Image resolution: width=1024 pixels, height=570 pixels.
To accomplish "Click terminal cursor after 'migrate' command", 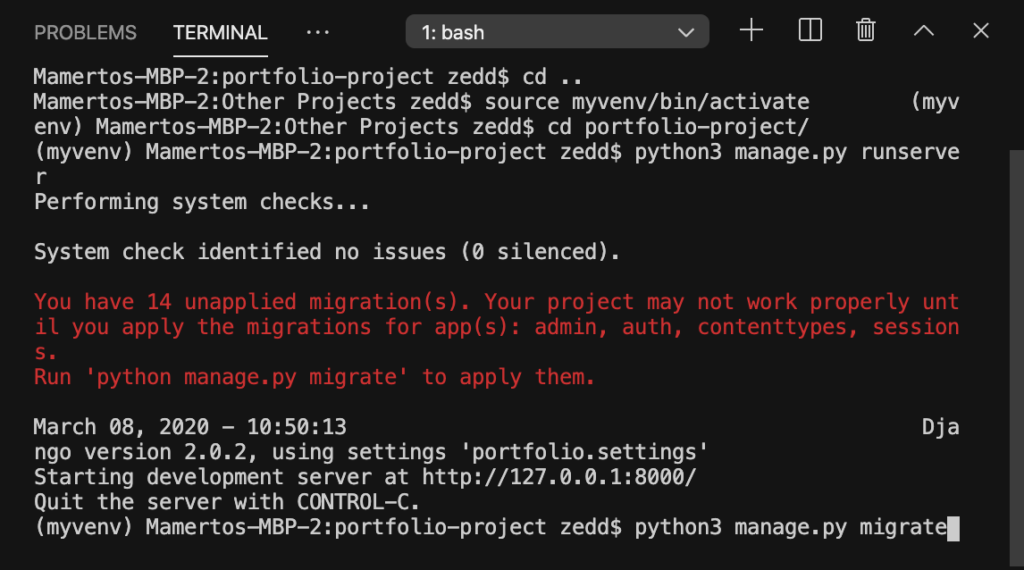I will pyautogui.click(x=953, y=528).
